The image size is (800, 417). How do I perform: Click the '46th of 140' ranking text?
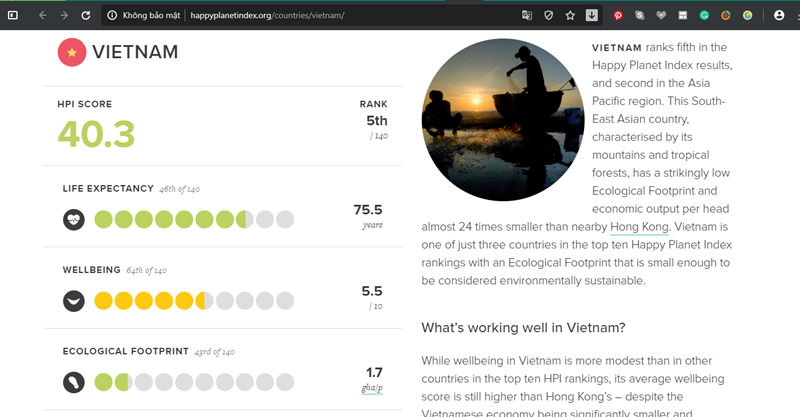pyautogui.click(x=180, y=189)
